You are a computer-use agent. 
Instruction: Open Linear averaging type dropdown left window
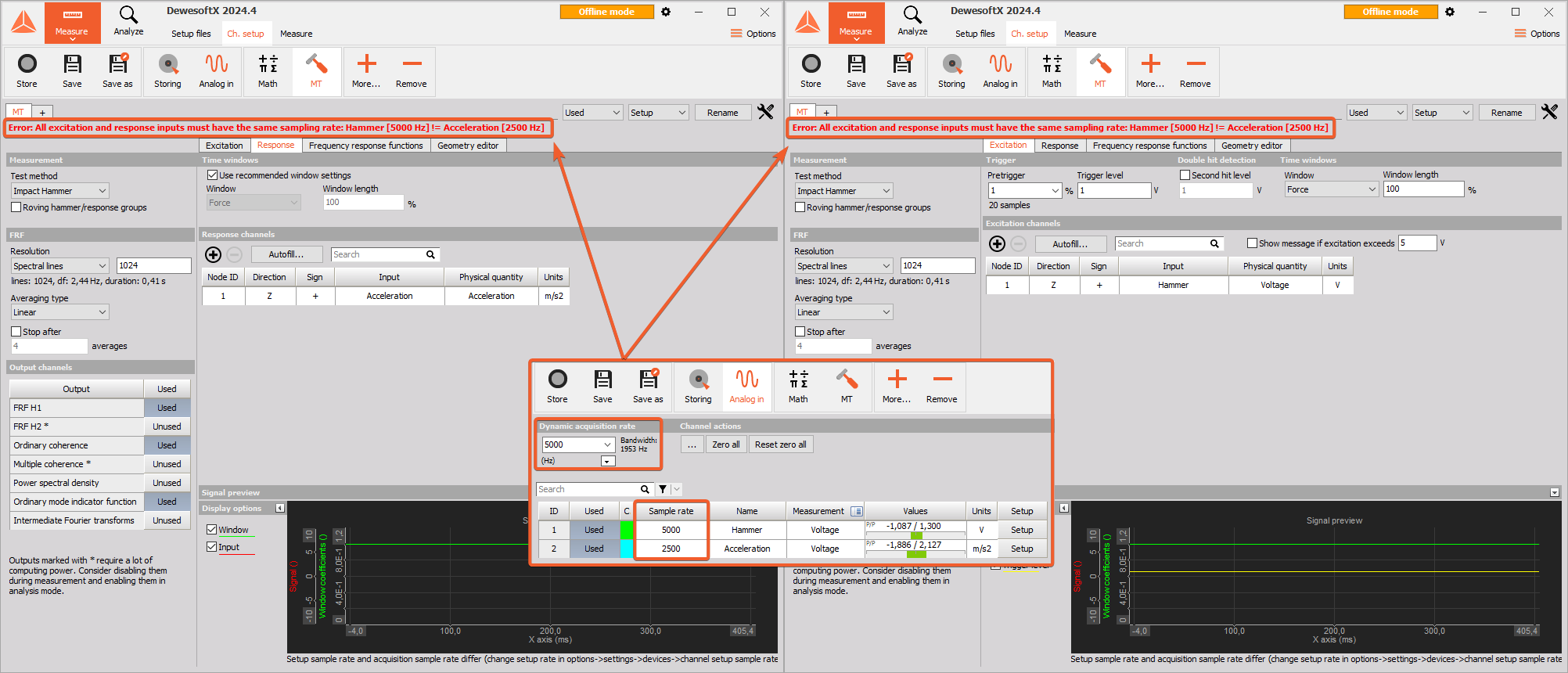[x=59, y=312]
